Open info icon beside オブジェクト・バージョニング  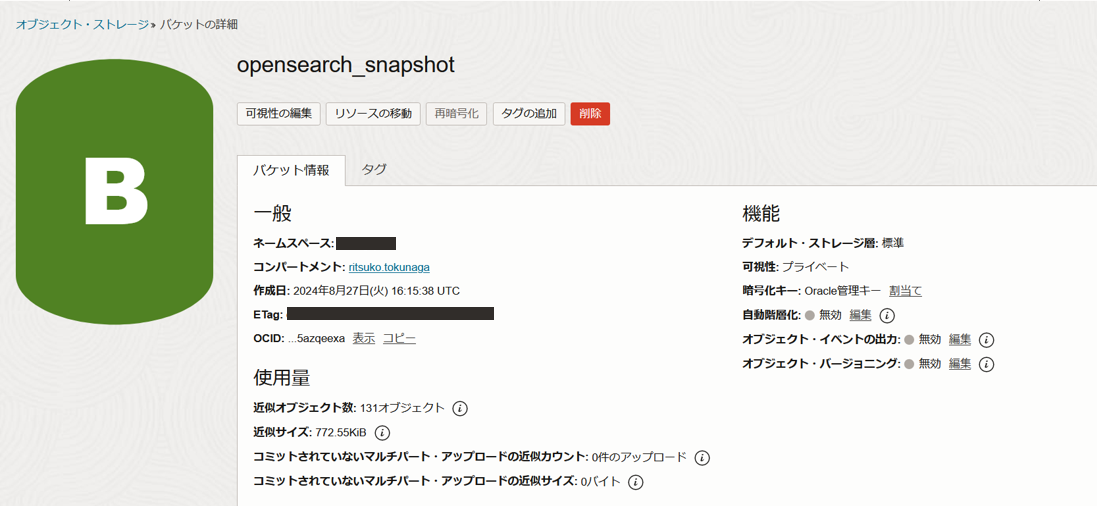coord(986,364)
